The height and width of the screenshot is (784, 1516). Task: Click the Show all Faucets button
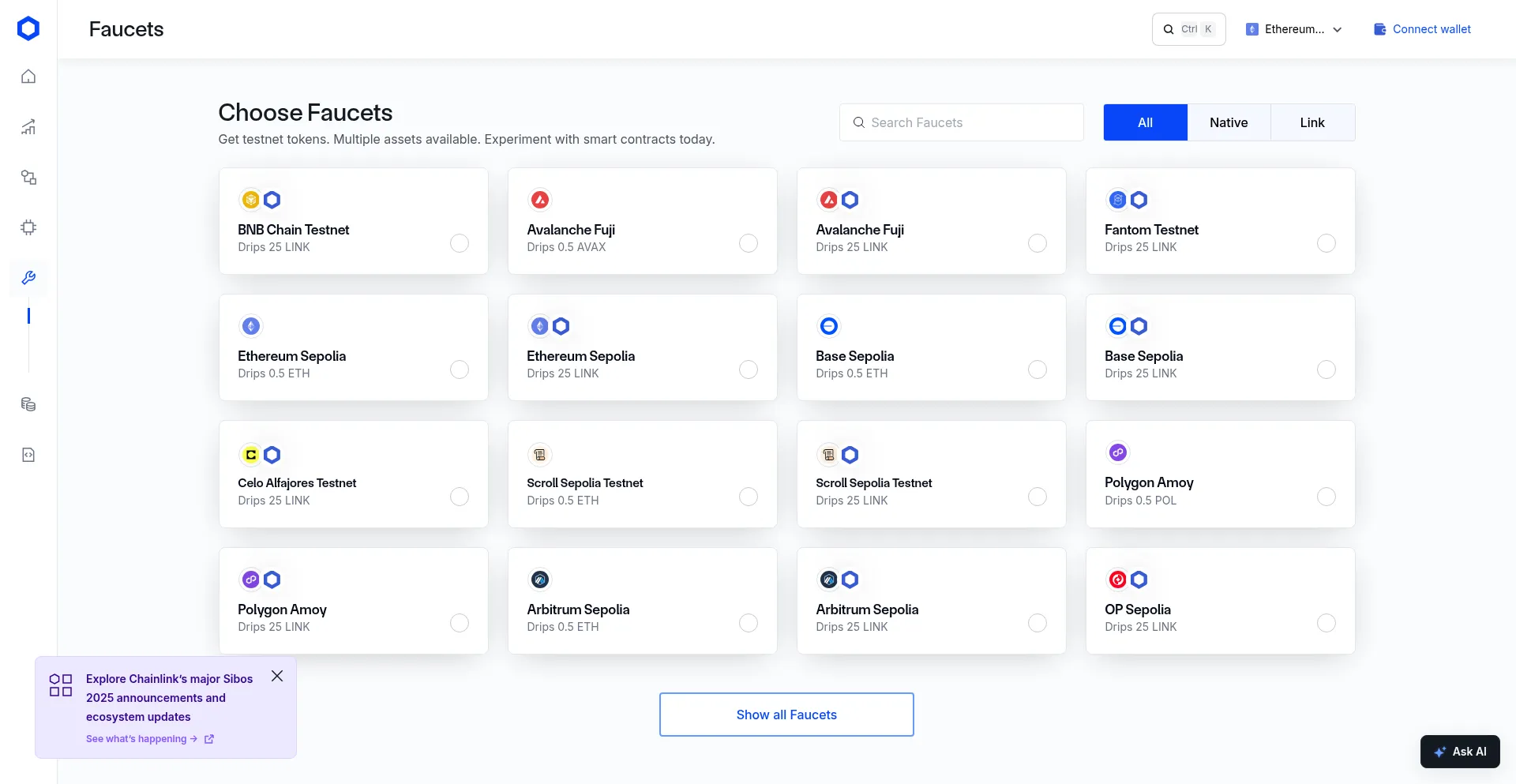coord(786,715)
